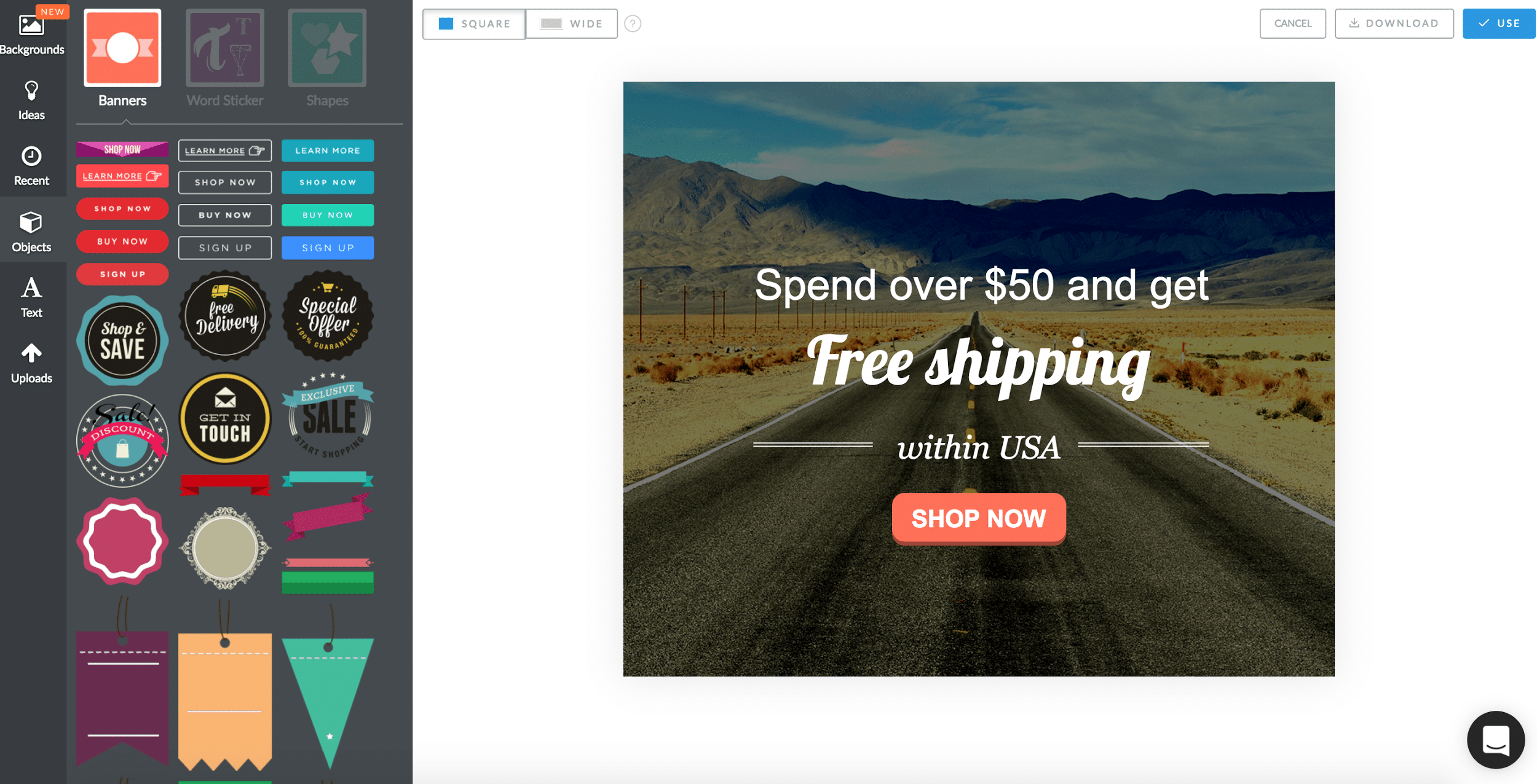
Task: Click the DOWNLOAD button
Action: coord(1394,23)
